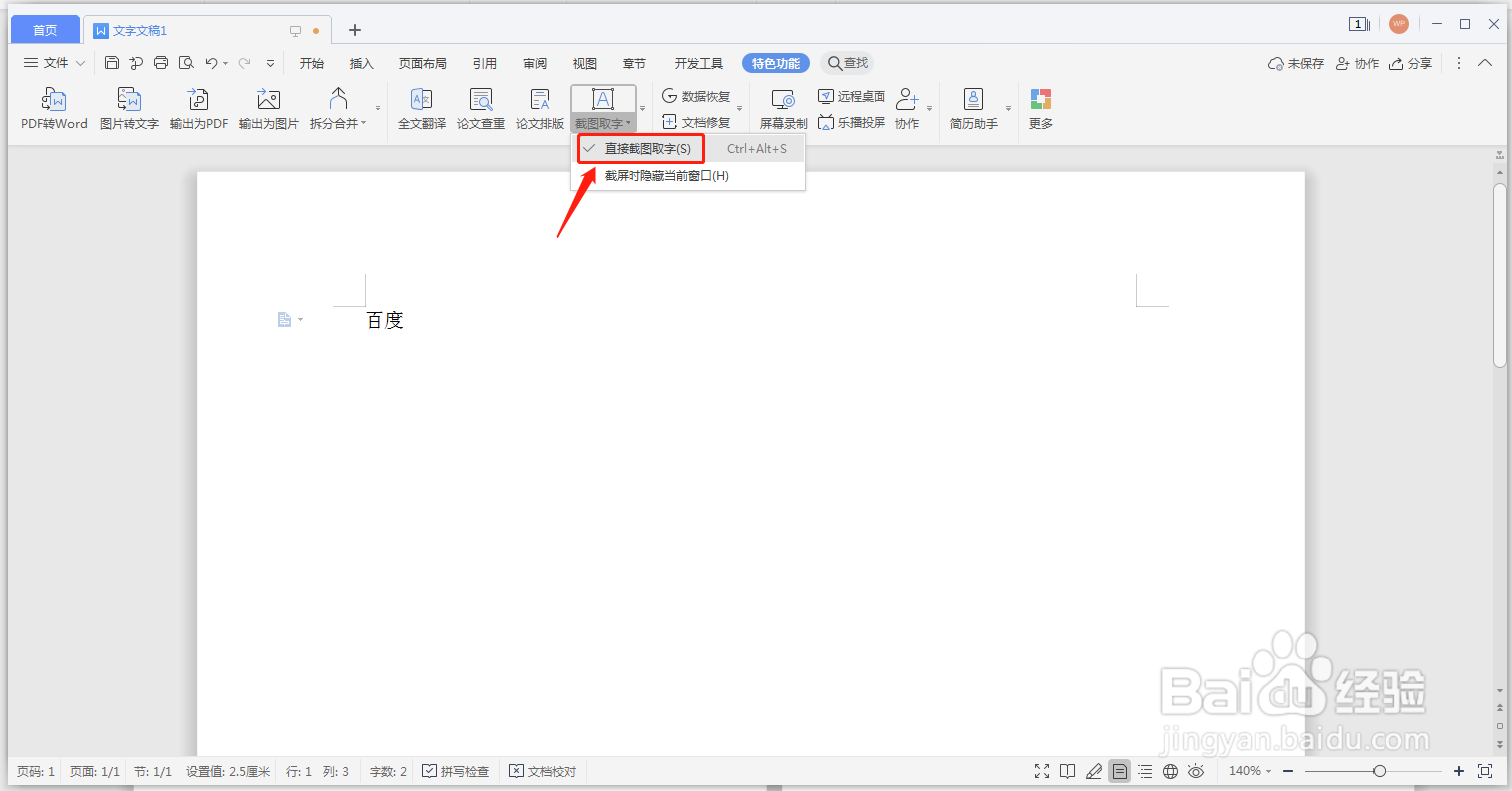
Task: Switch to the 插入 ribbon tab
Action: (361, 62)
